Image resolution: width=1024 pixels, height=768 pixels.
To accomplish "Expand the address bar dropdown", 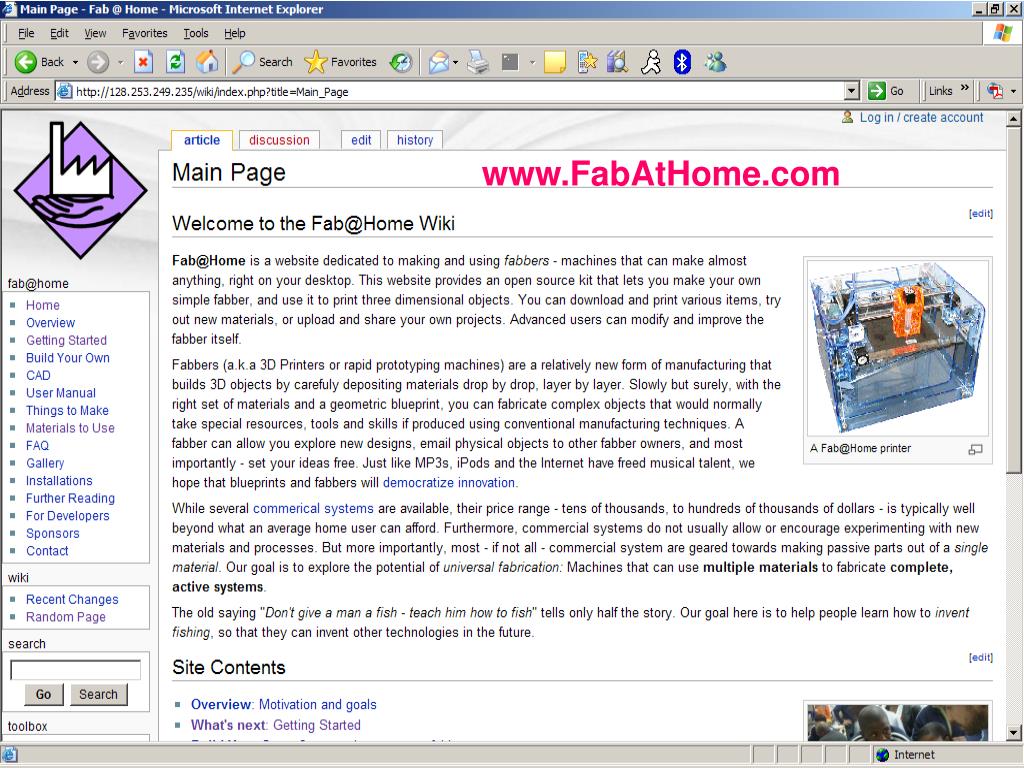I will coord(852,91).
